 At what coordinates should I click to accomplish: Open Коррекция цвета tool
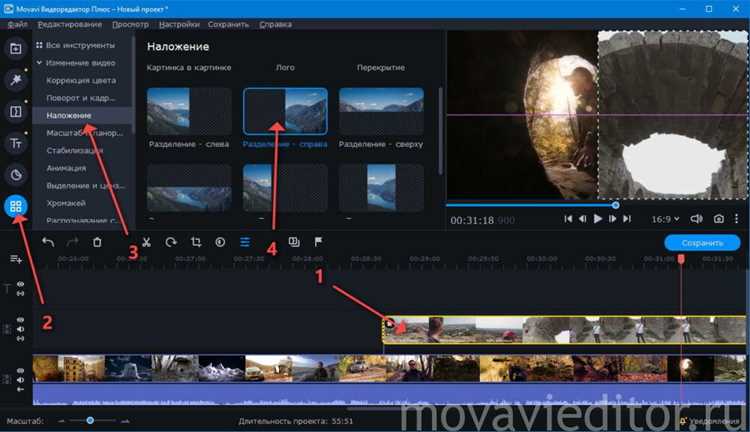point(81,80)
